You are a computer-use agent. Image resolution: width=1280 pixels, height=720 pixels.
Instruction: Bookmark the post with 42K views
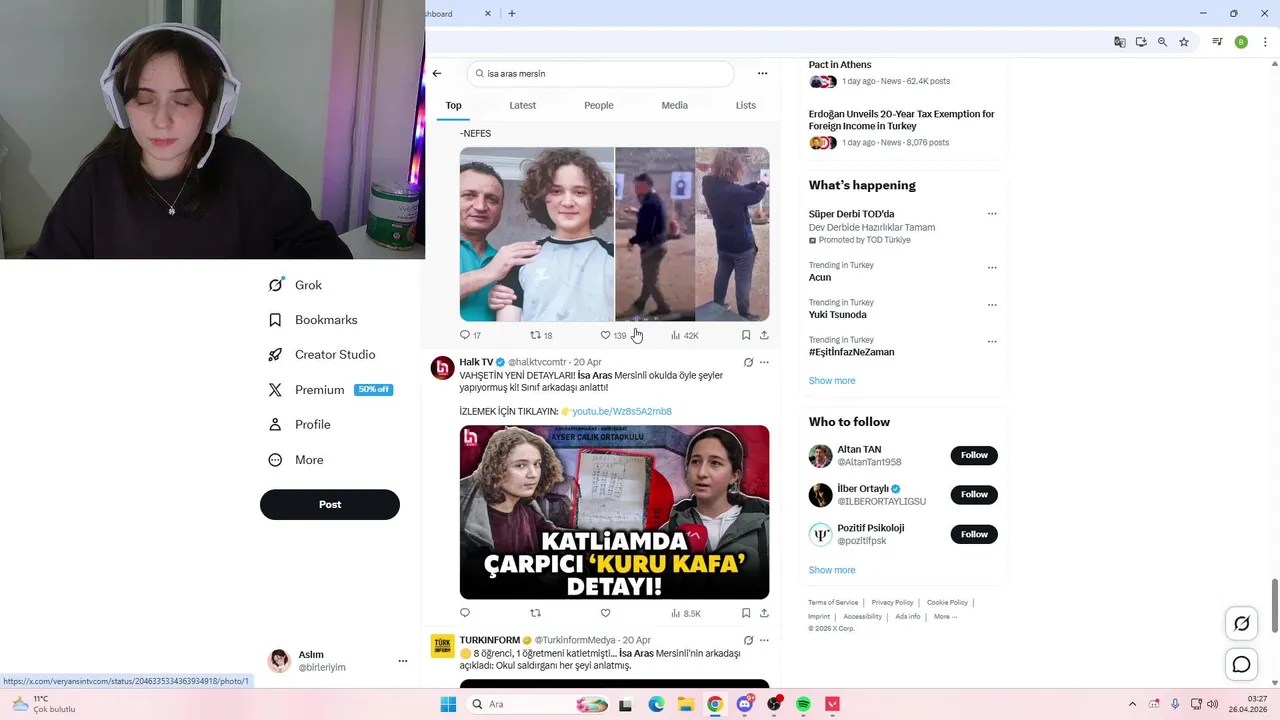(x=746, y=335)
